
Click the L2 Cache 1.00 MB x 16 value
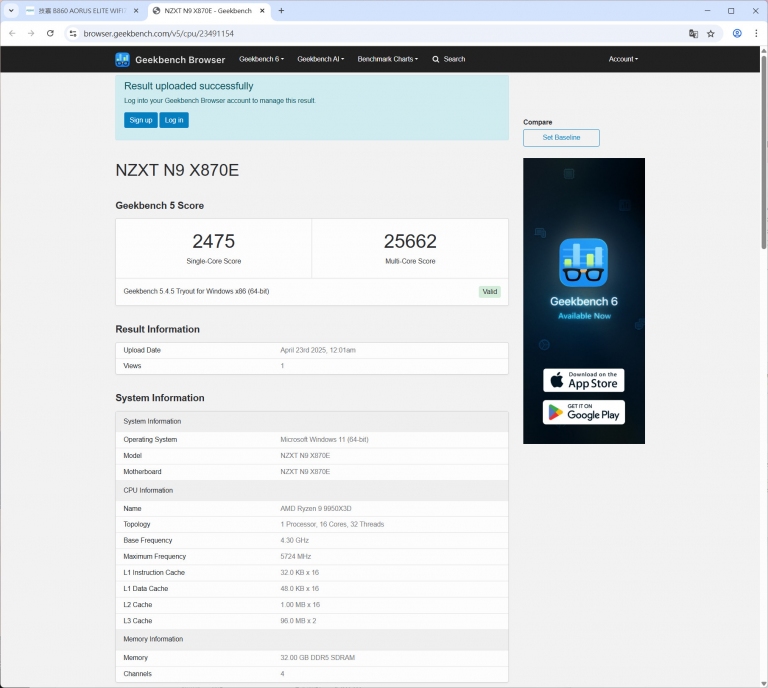coord(300,604)
